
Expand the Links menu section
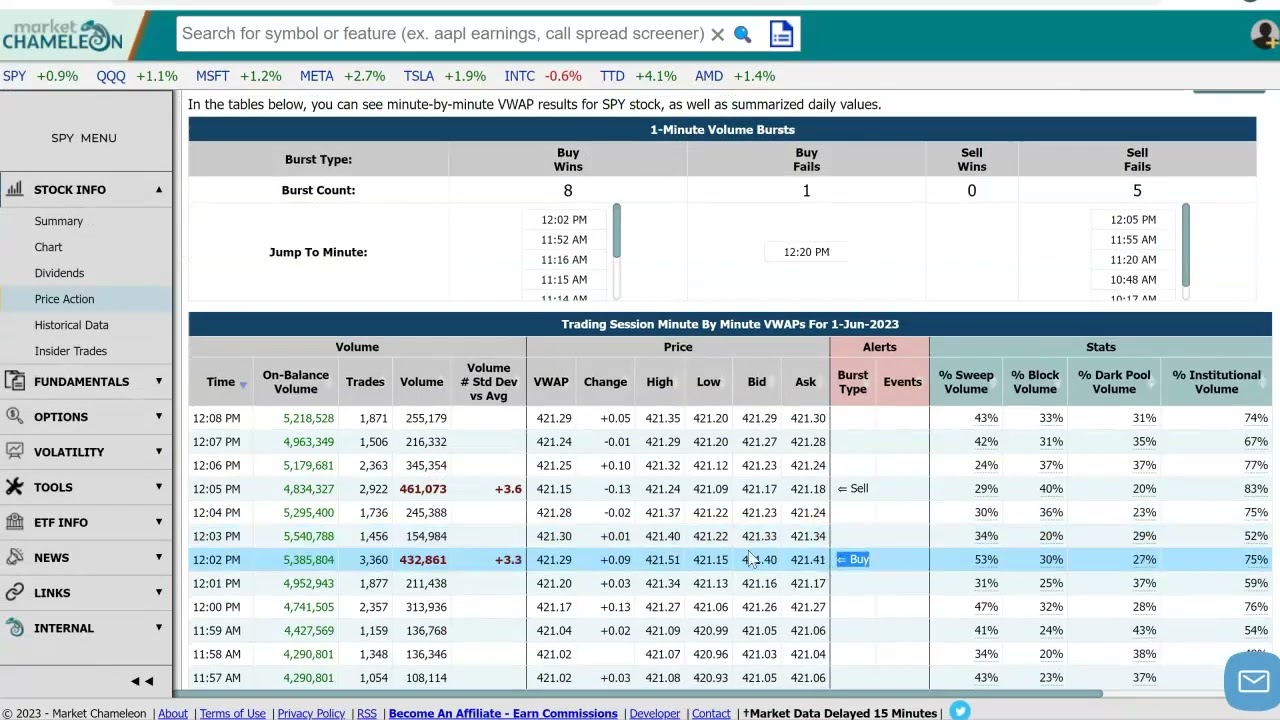(x=158, y=592)
